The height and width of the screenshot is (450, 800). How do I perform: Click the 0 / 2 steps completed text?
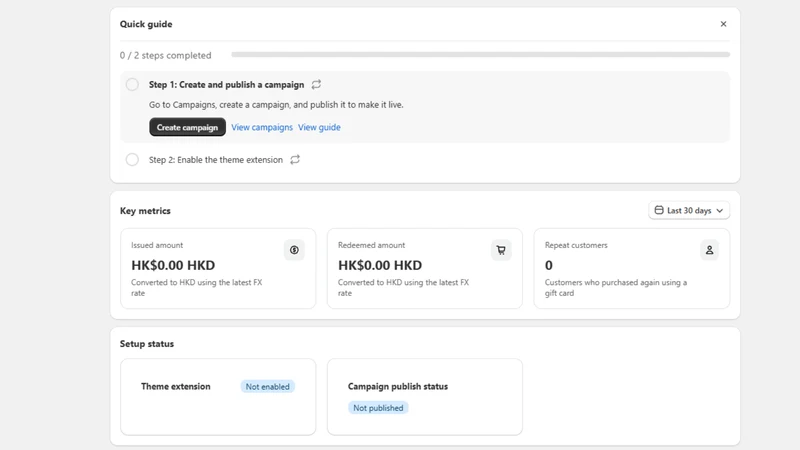165,55
